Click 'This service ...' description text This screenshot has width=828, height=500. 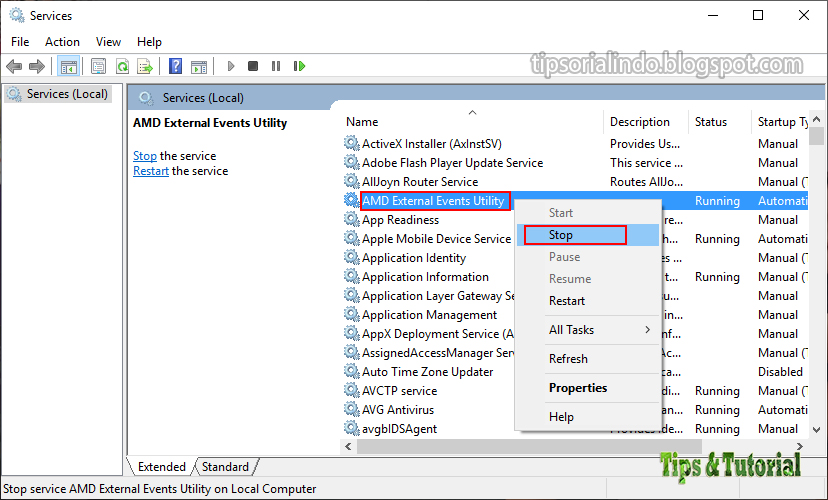[x=646, y=163]
